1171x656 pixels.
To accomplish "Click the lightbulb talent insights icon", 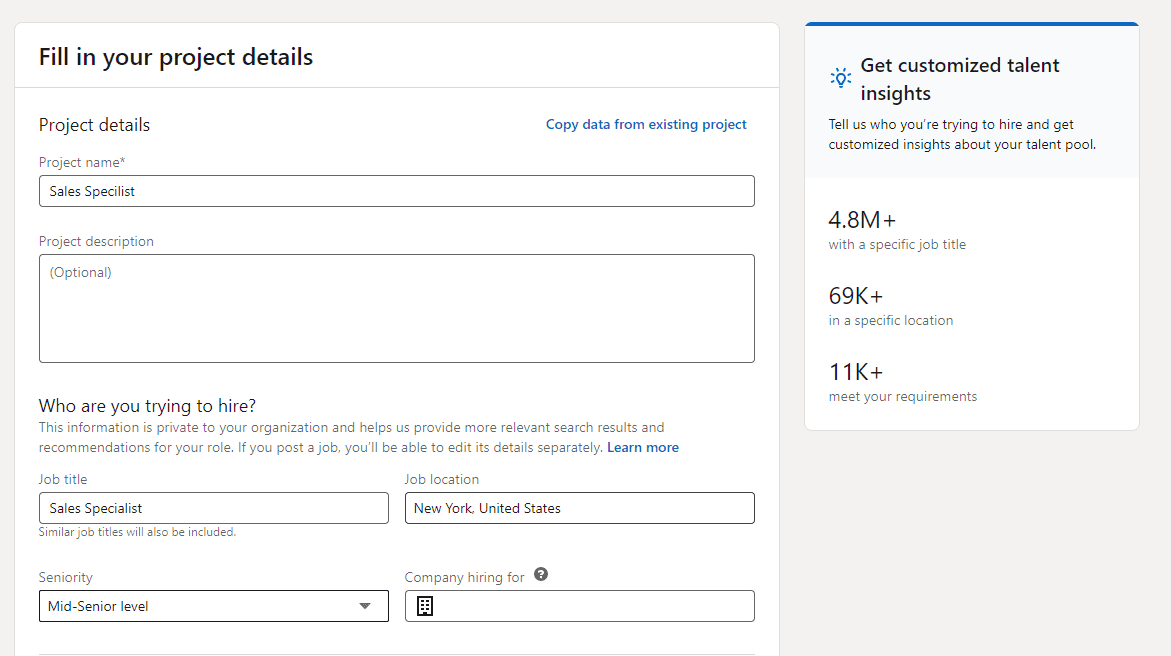I will 841,78.
